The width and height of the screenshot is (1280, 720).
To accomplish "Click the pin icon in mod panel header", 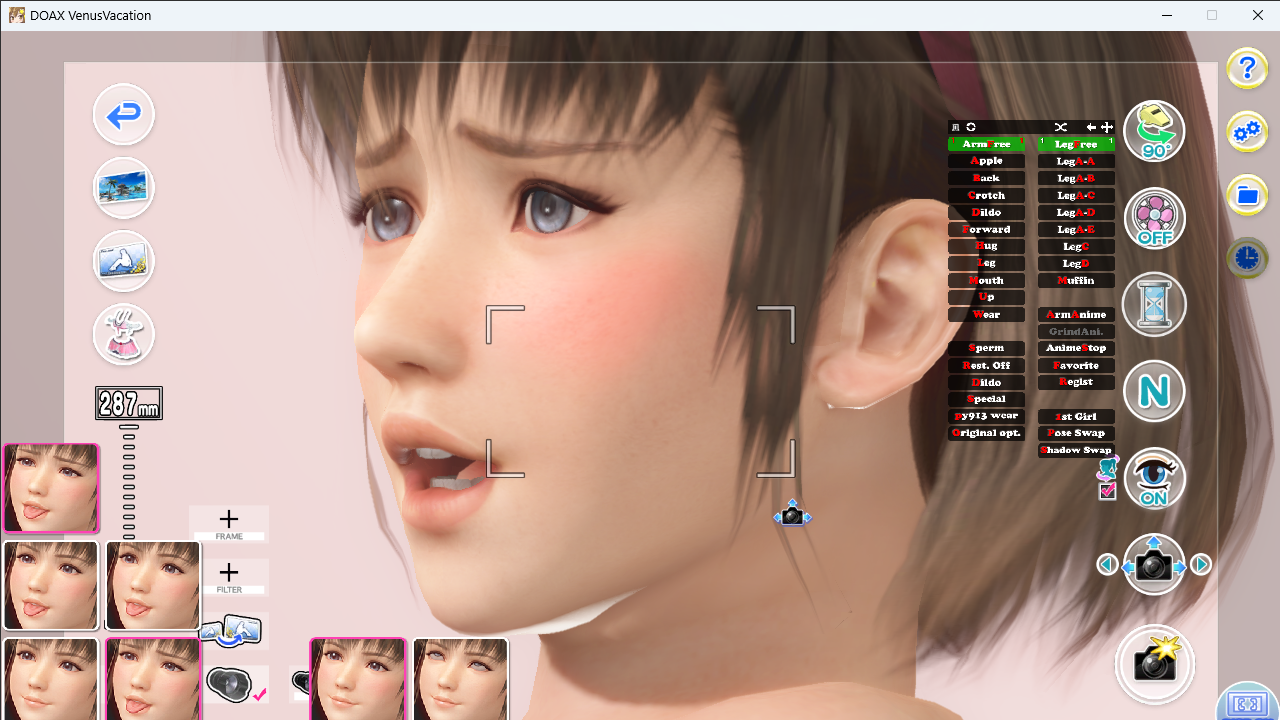I will click(956, 127).
